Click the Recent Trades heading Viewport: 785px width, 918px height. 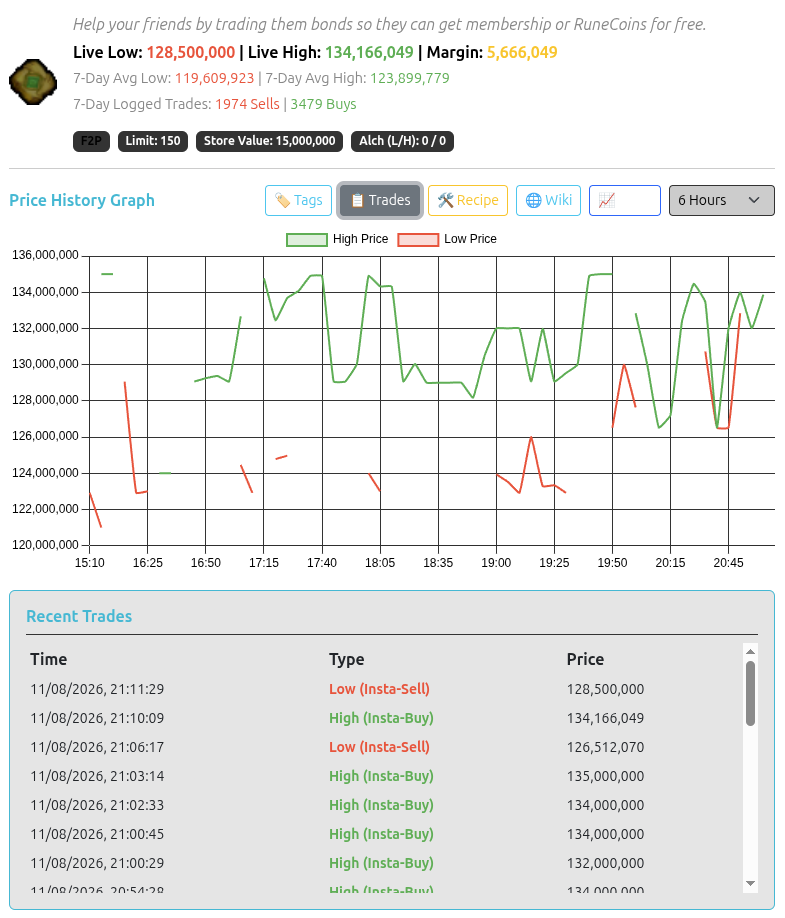click(79, 616)
